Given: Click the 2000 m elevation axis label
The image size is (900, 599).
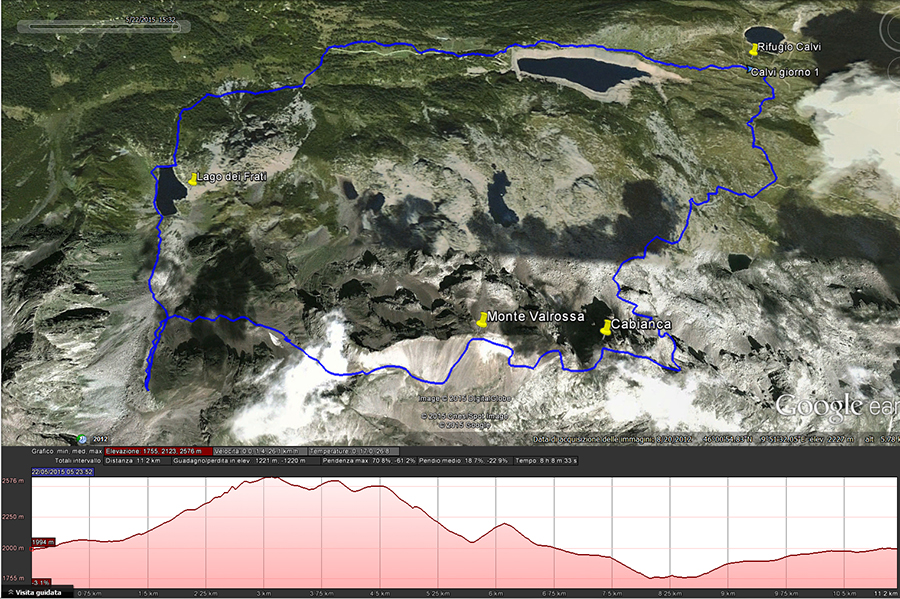Looking at the screenshot, I should click(13, 548).
